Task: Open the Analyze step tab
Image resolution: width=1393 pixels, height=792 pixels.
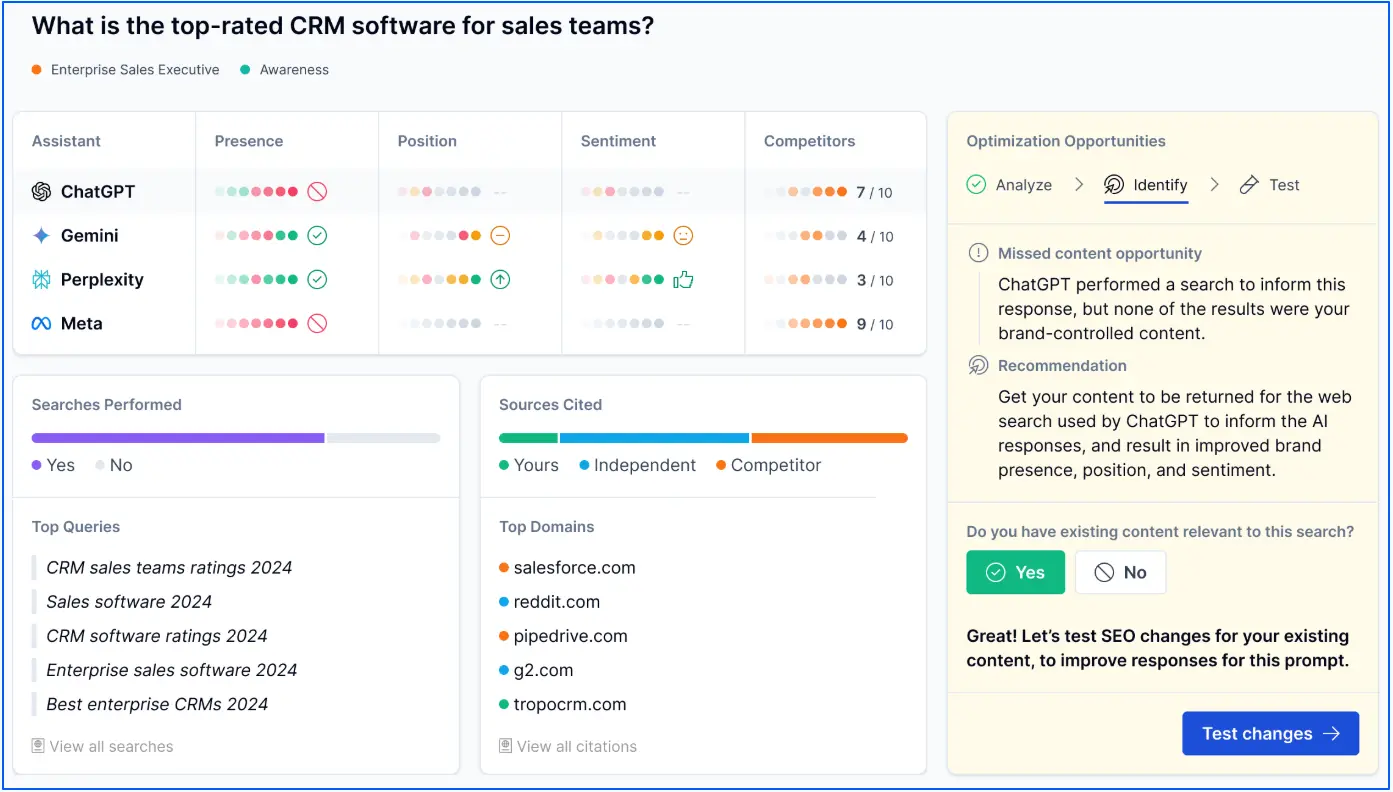Action: click(x=1010, y=185)
